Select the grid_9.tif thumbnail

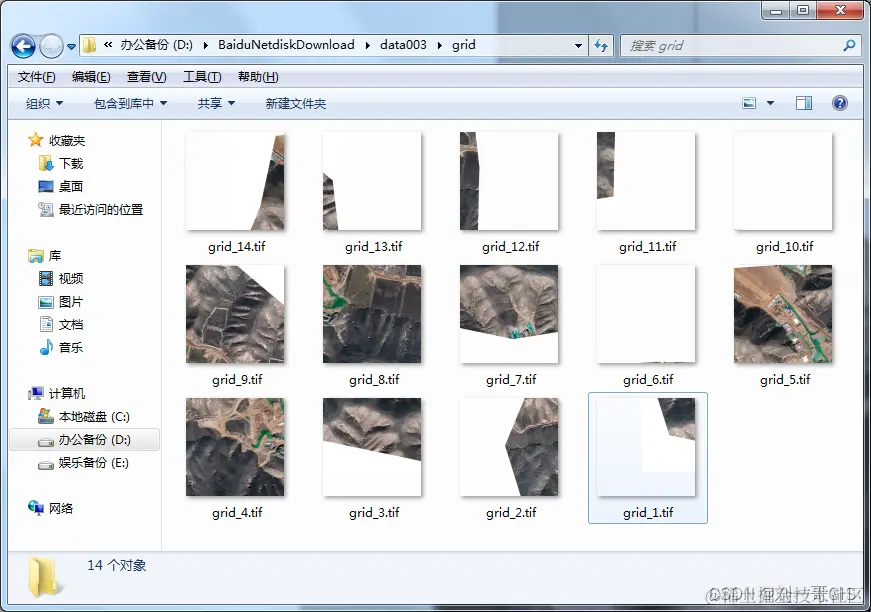[235, 314]
